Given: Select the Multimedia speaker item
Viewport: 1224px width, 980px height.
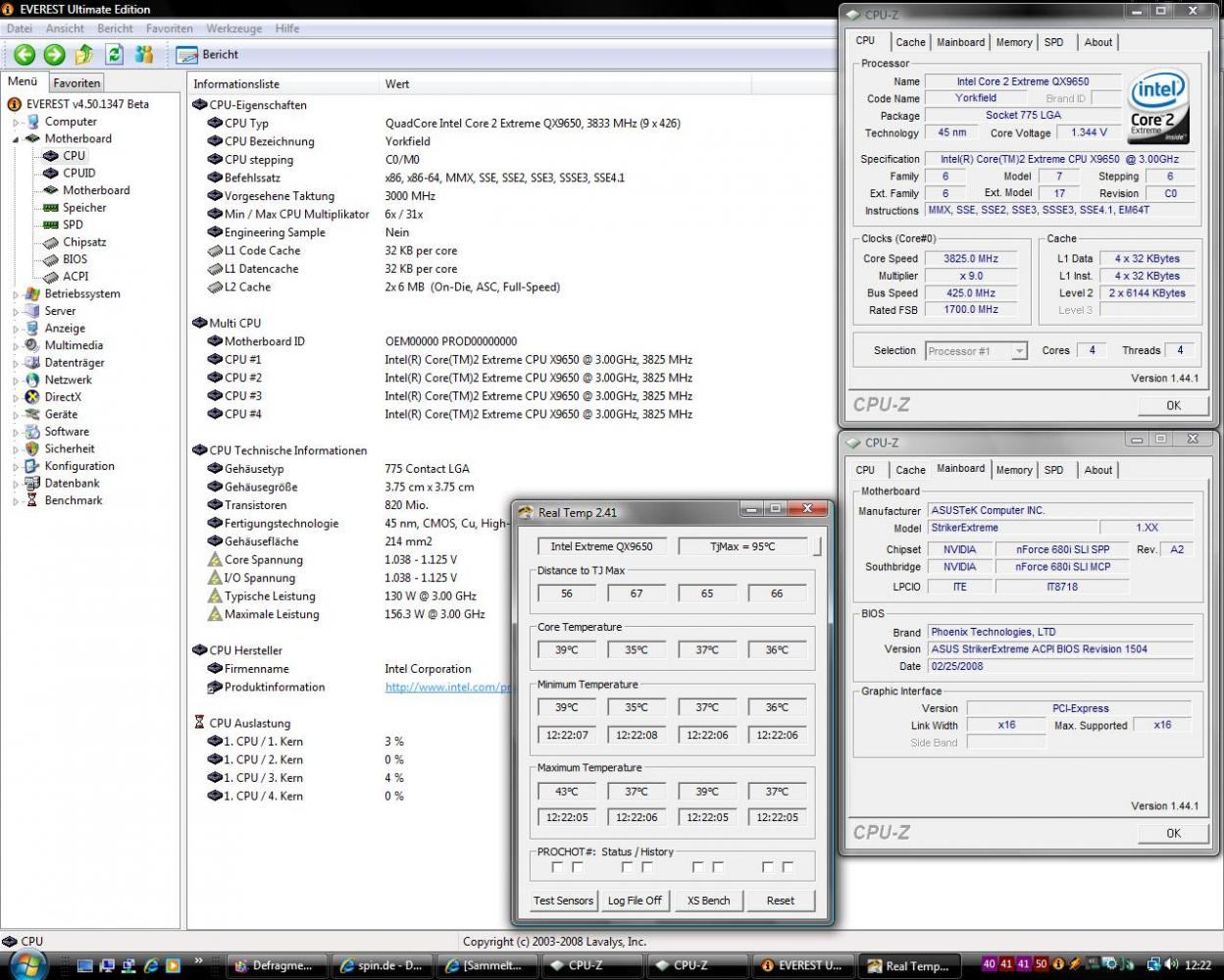Looking at the screenshot, I should 65,345.
